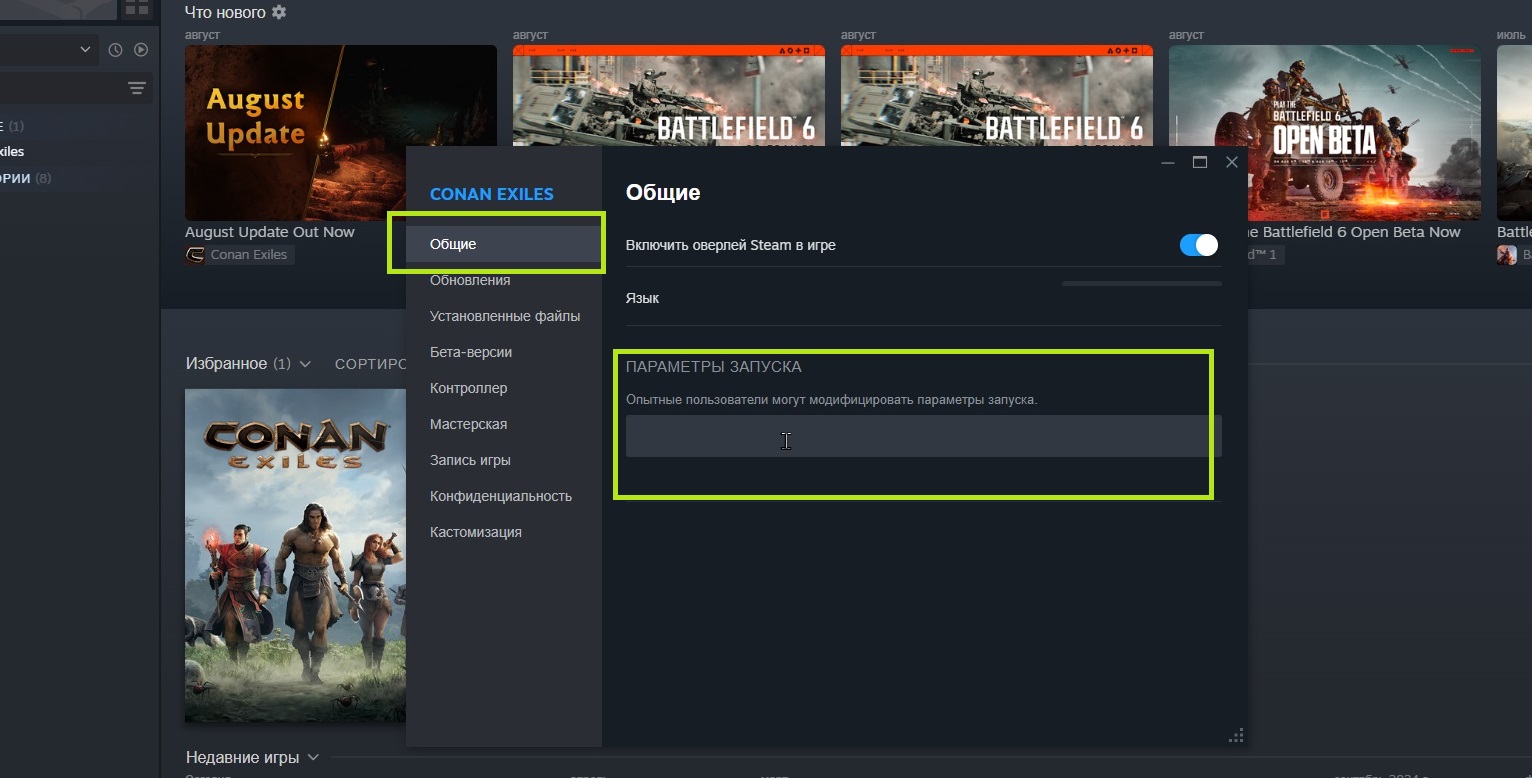Open the Кастомизация tab
Viewport: 1532px width, 778px height.
click(504, 532)
